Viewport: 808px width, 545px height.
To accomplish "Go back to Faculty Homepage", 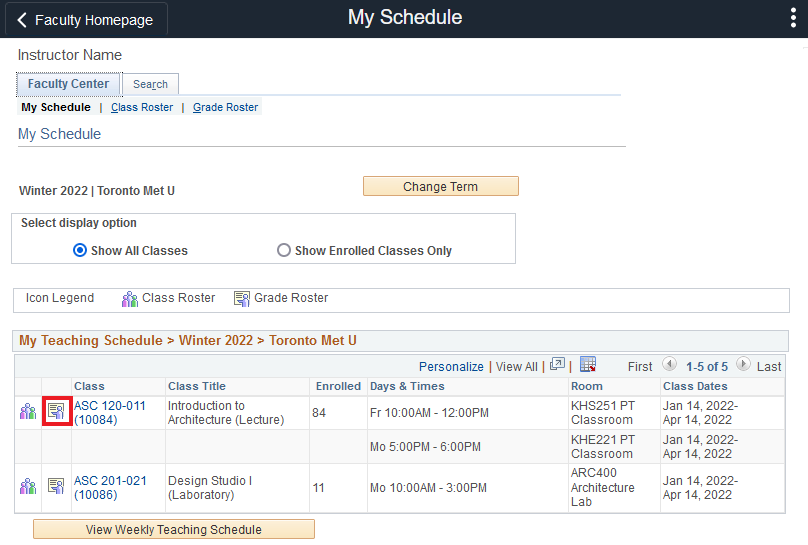I will 85,20.
